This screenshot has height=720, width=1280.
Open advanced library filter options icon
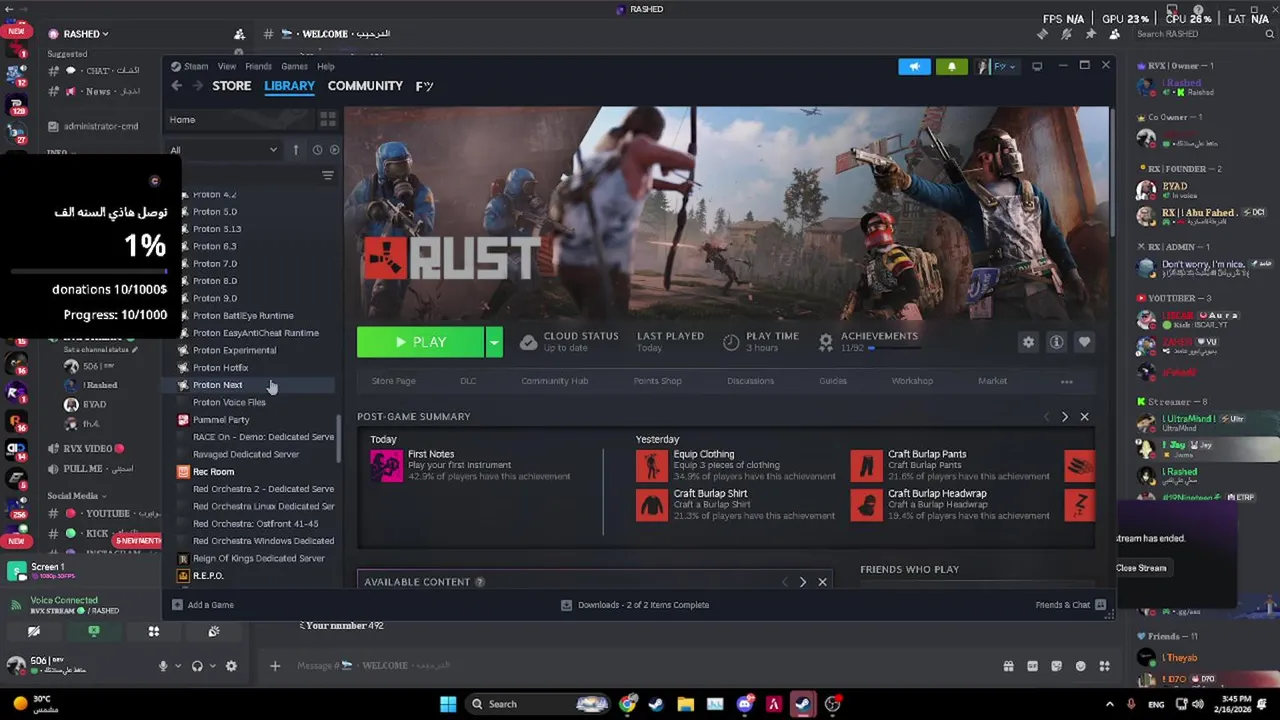(327, 175)
